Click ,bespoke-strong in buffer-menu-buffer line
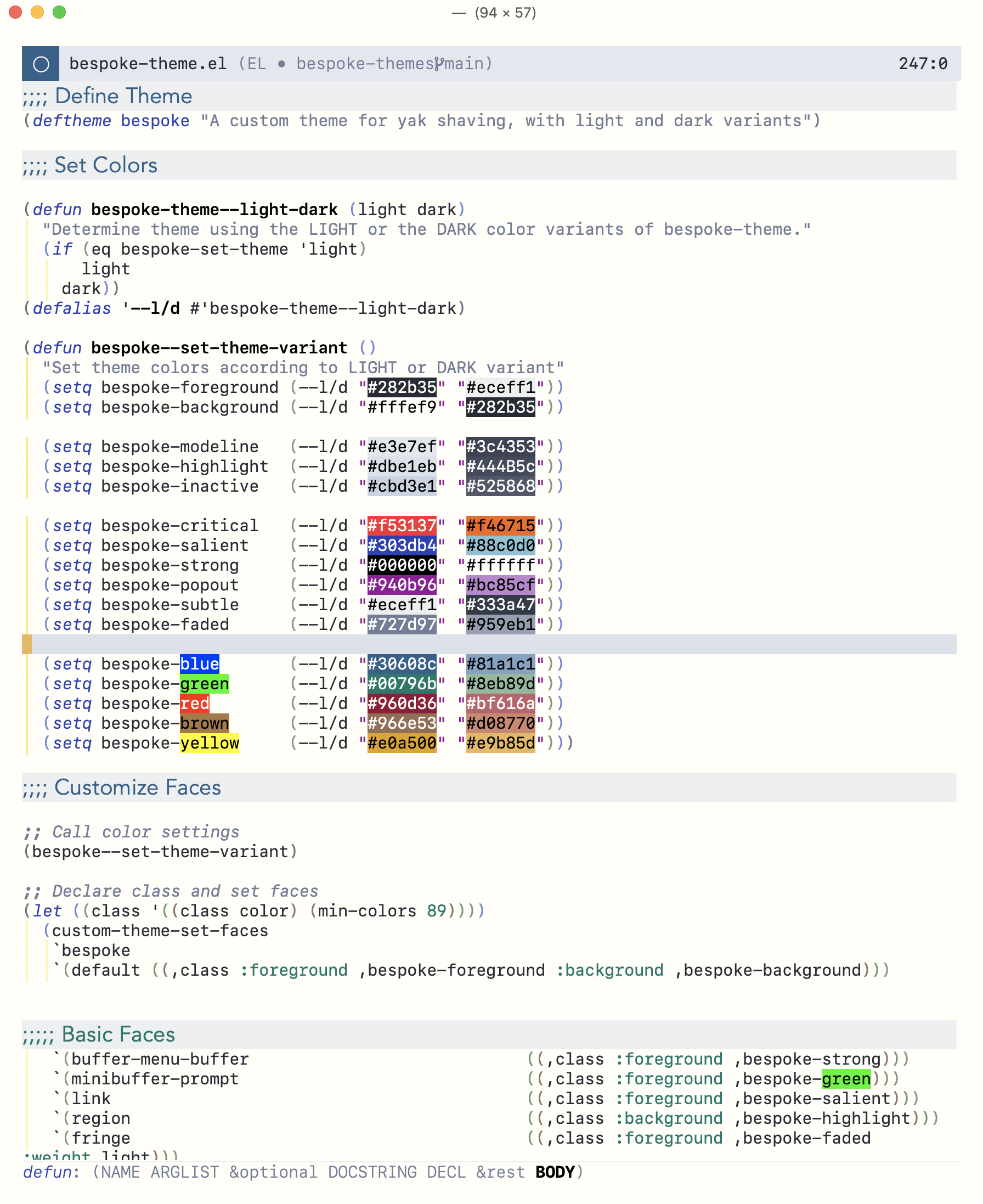 [807, 1060]
